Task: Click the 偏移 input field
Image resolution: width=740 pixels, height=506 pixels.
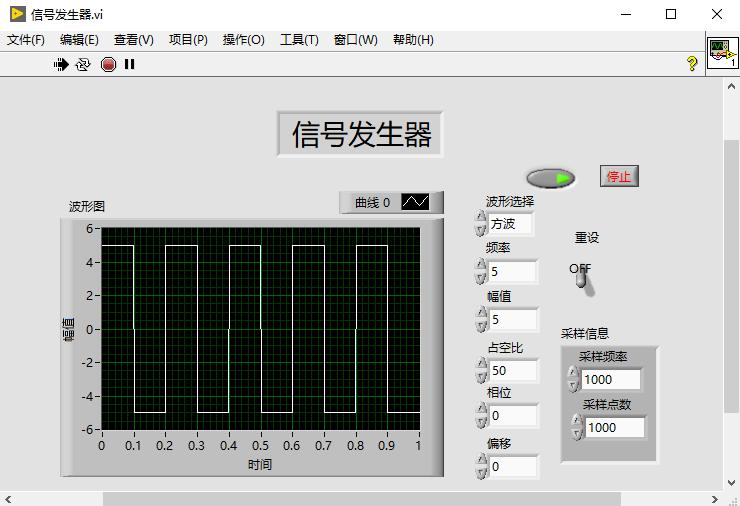Action: coord(513,467)
